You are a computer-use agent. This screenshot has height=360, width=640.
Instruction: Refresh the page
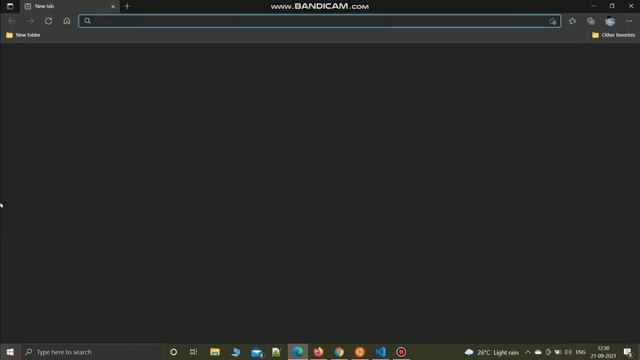tap(48, 21)
